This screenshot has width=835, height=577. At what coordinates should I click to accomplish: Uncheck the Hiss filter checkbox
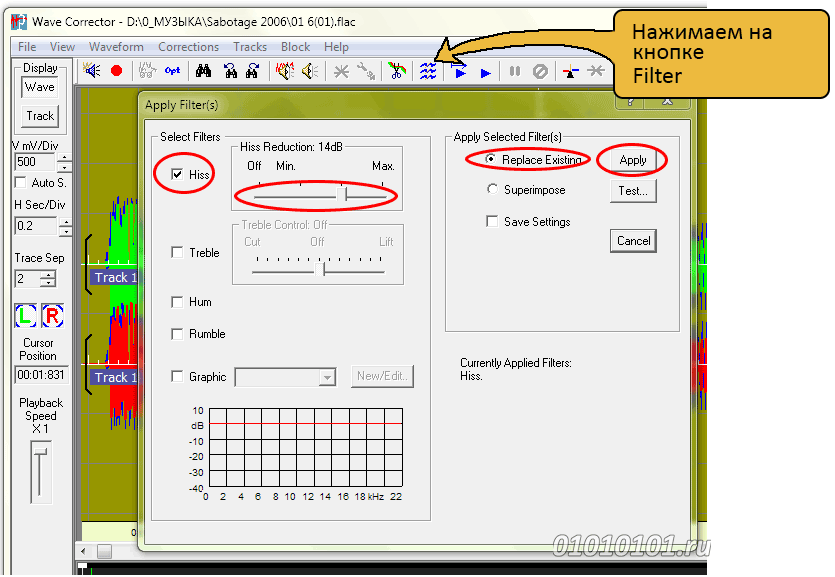click(x=177, y=174)
